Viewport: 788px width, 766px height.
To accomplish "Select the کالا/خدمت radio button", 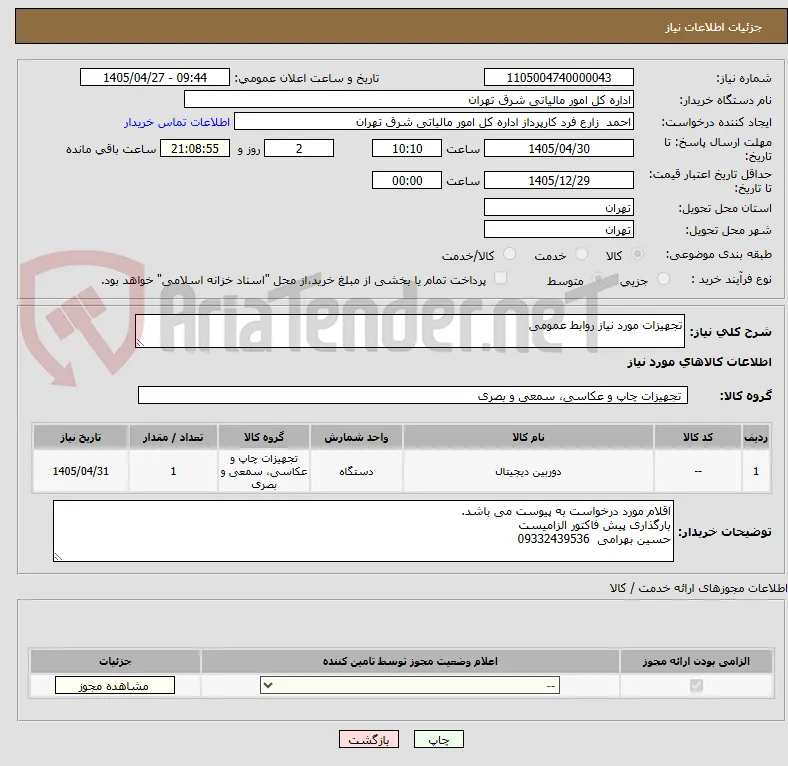I will coord(510,254).
